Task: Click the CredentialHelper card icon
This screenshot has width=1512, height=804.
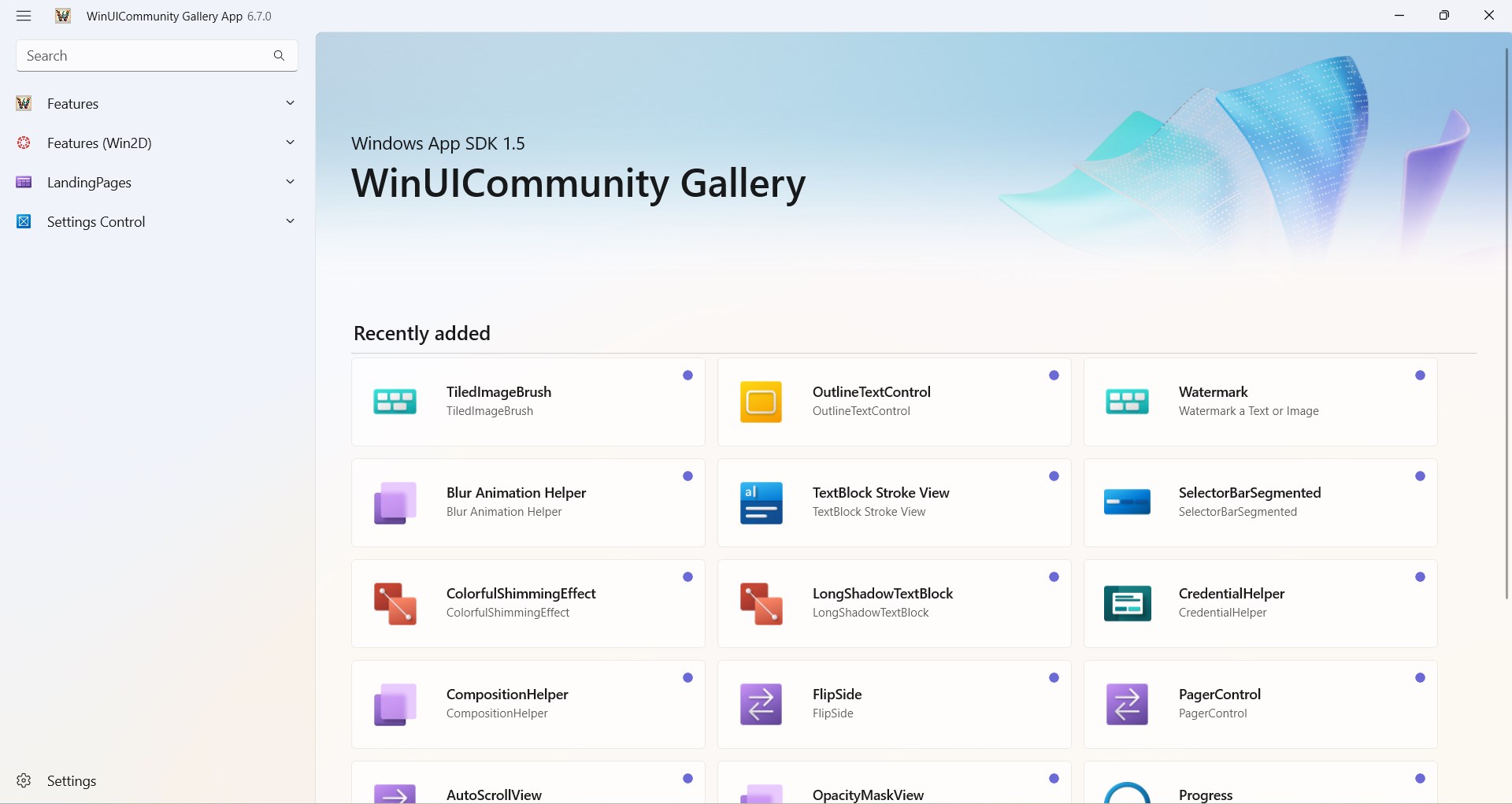Action: pyautogui.click(x=1127, y=603)
